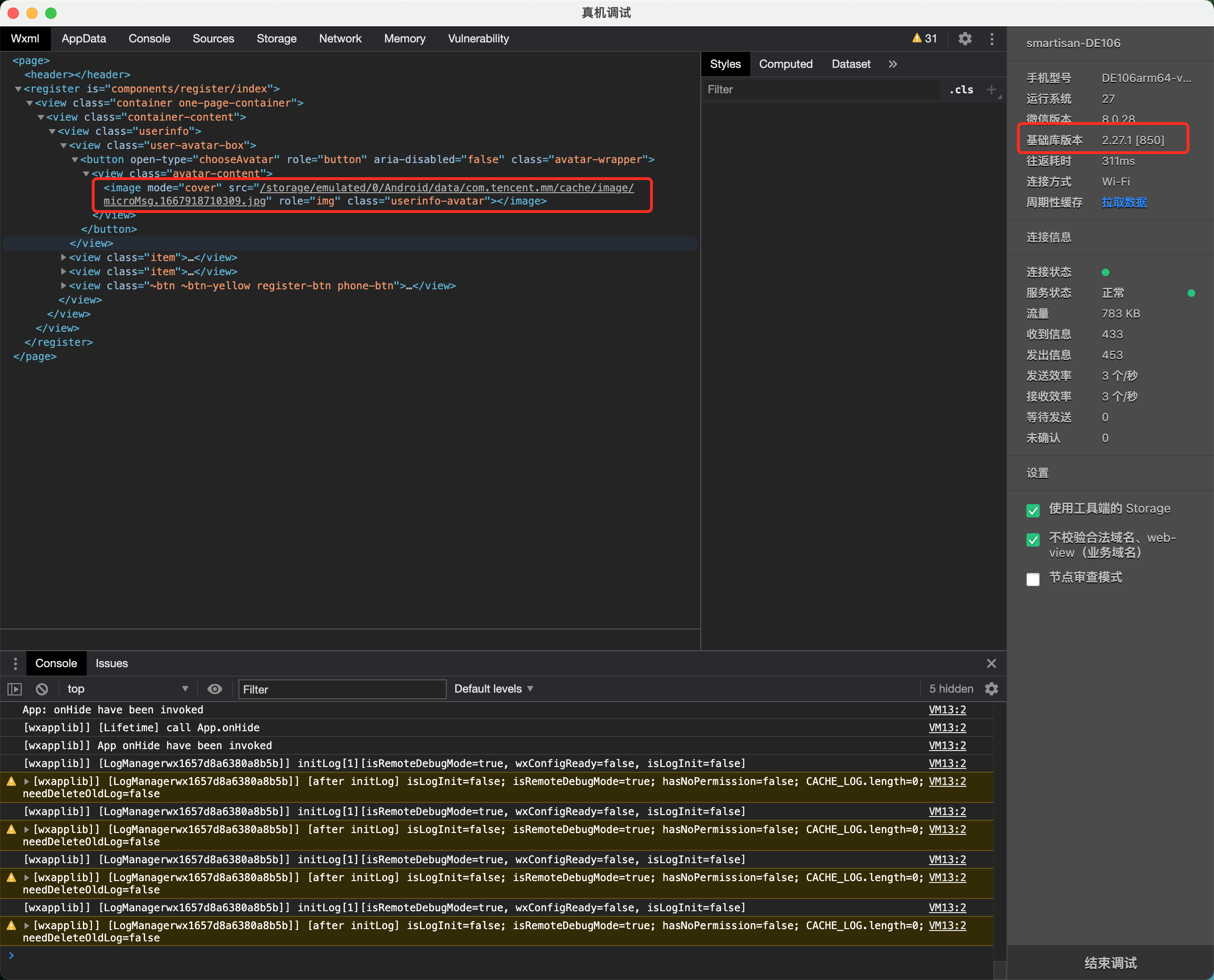
Task: Open the Default levels dropdown
Action: [493, 689]
